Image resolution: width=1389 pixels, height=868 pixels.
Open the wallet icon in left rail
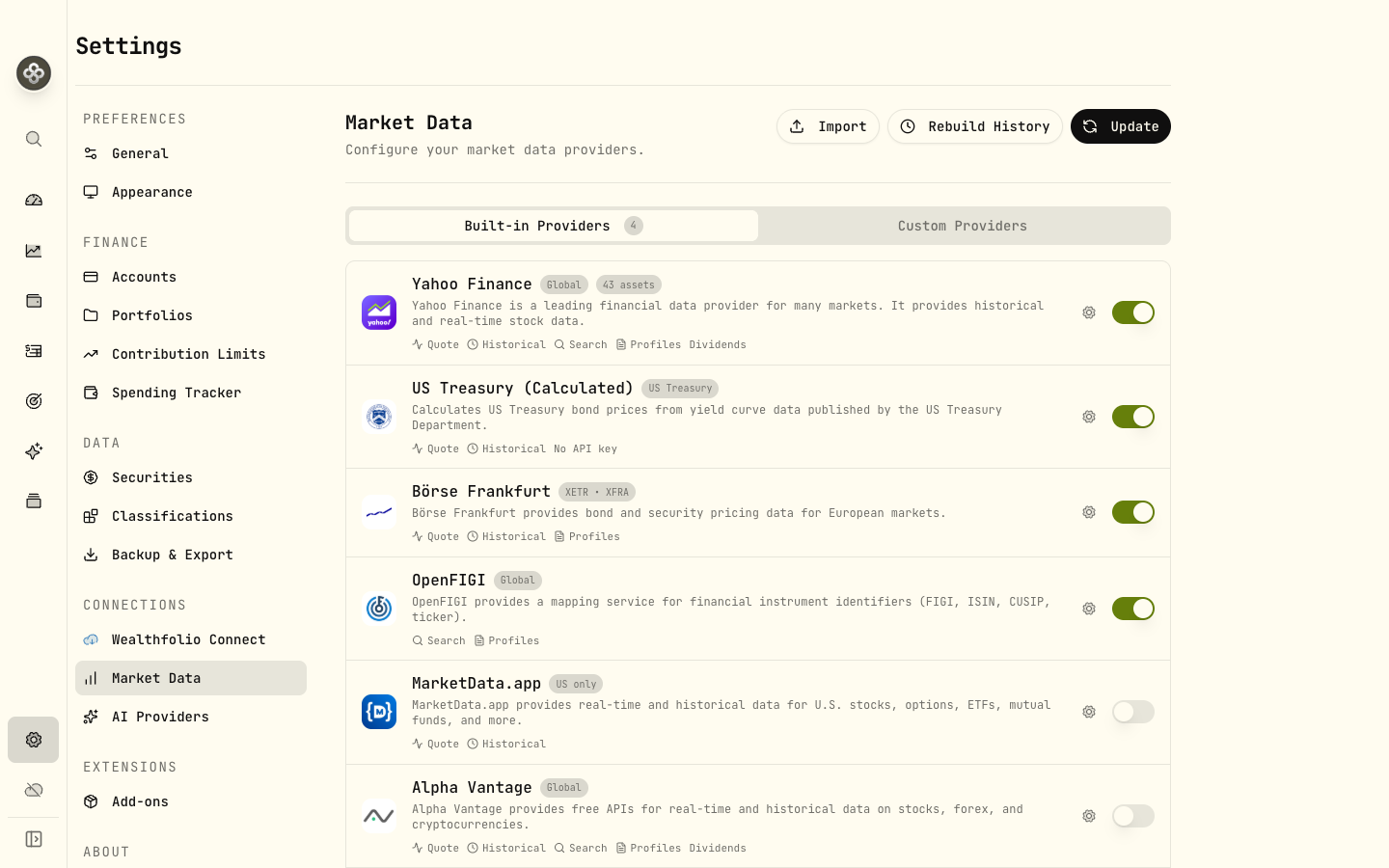(x=34, y=301)
